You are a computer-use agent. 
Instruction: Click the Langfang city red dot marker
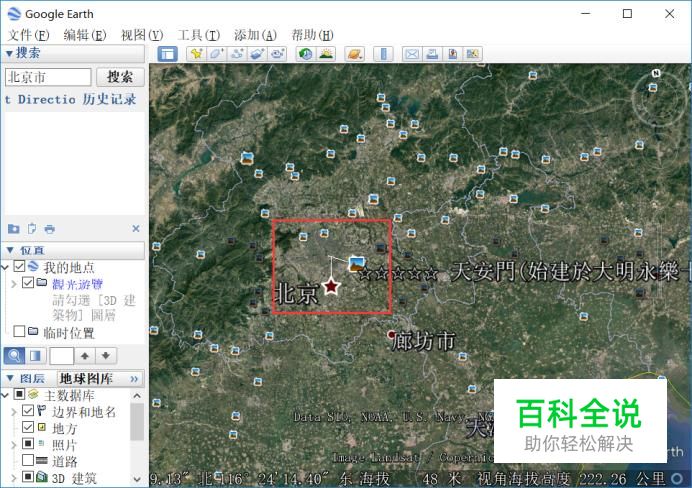coord(391,335)
